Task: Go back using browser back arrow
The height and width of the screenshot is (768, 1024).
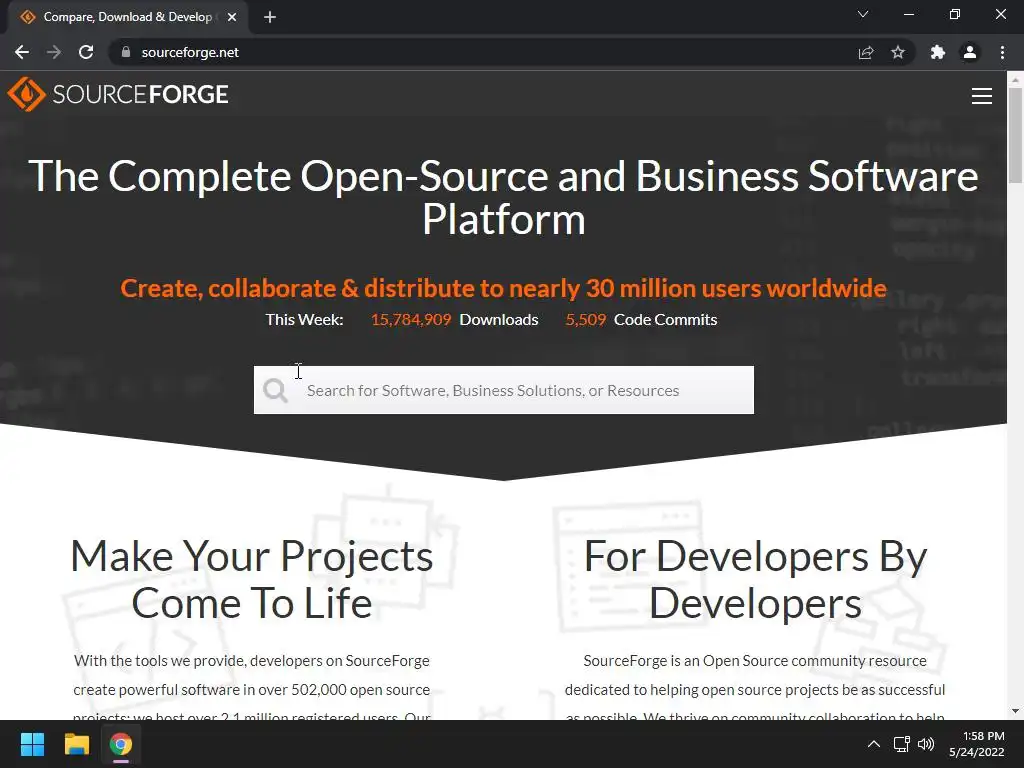Action: pyautogui.click(x=22, y=52)
